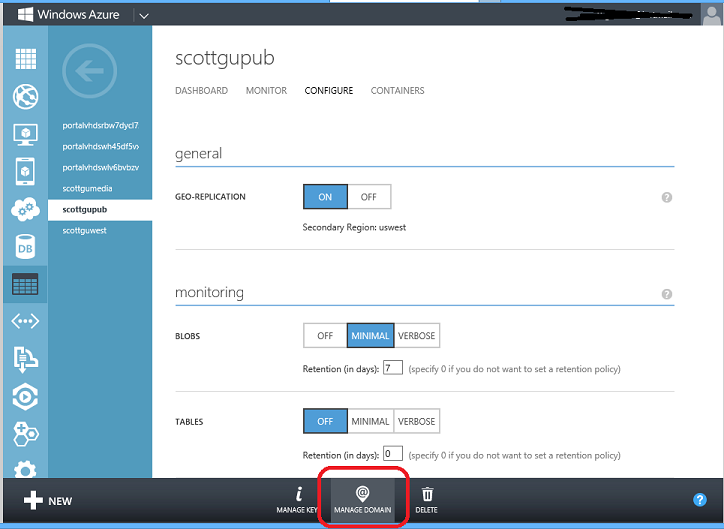The image size is (724, 529).
Task: Set Tables monitoring to MINIMAL
Action: tap(370, 421)
